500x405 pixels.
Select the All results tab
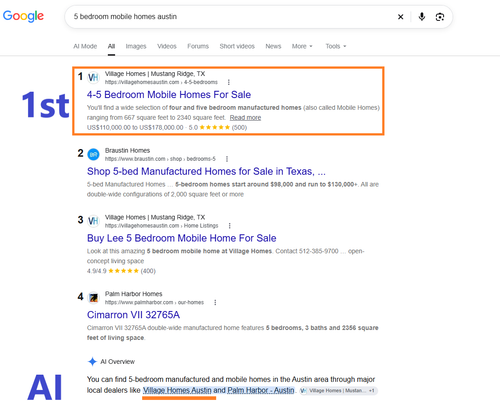tap(111, 46)
